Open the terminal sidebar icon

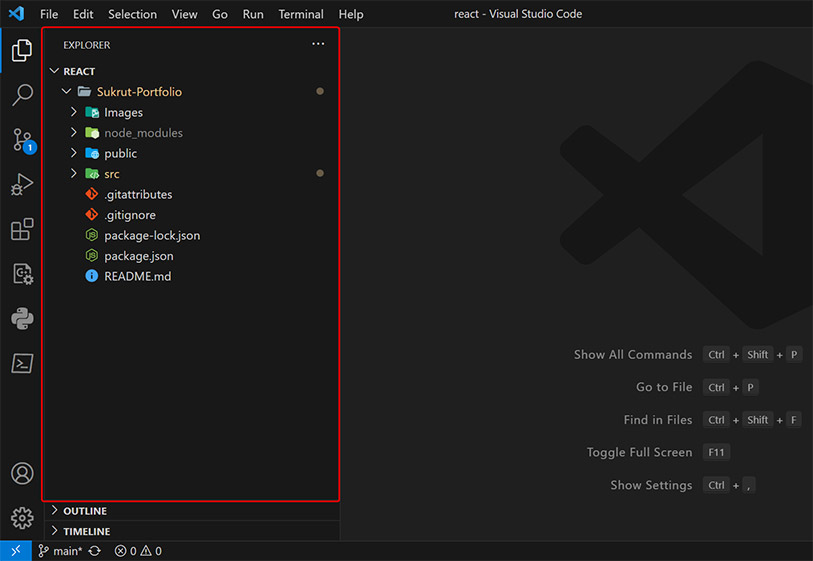click(22, 363)
